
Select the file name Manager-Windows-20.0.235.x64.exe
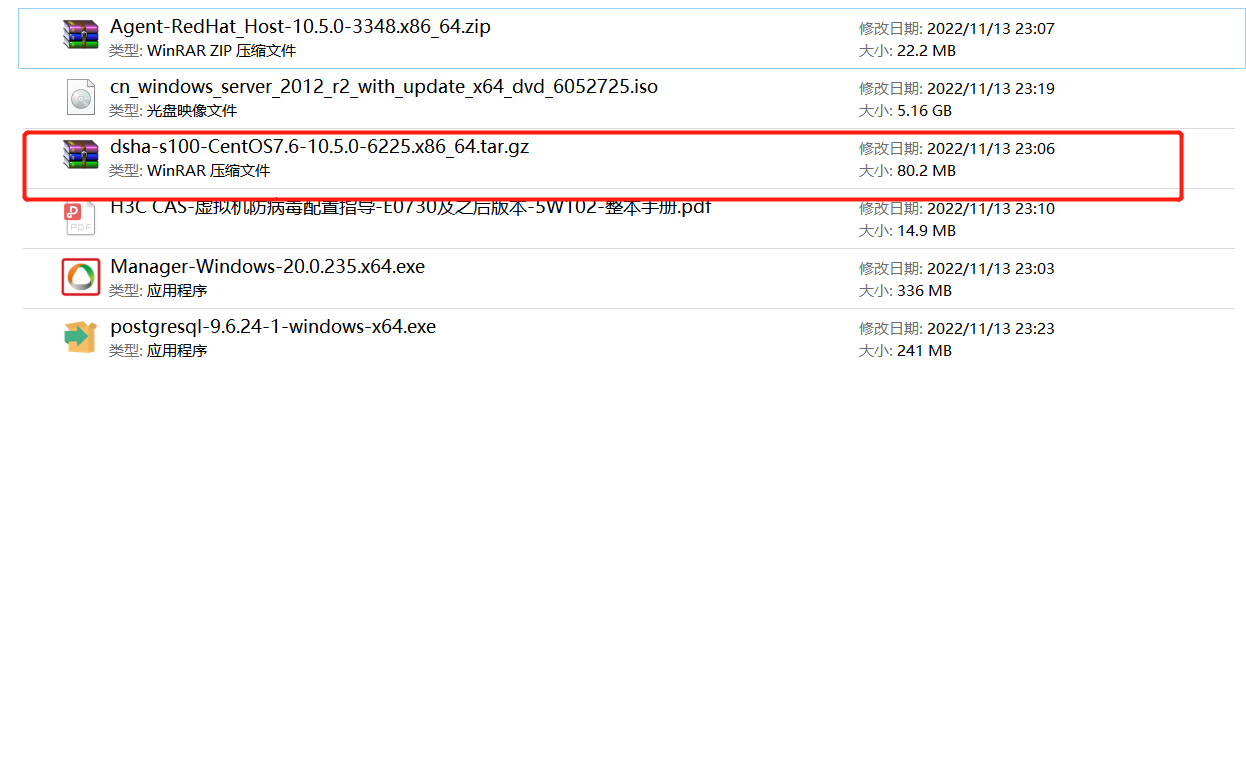click(x=268, y=267)
